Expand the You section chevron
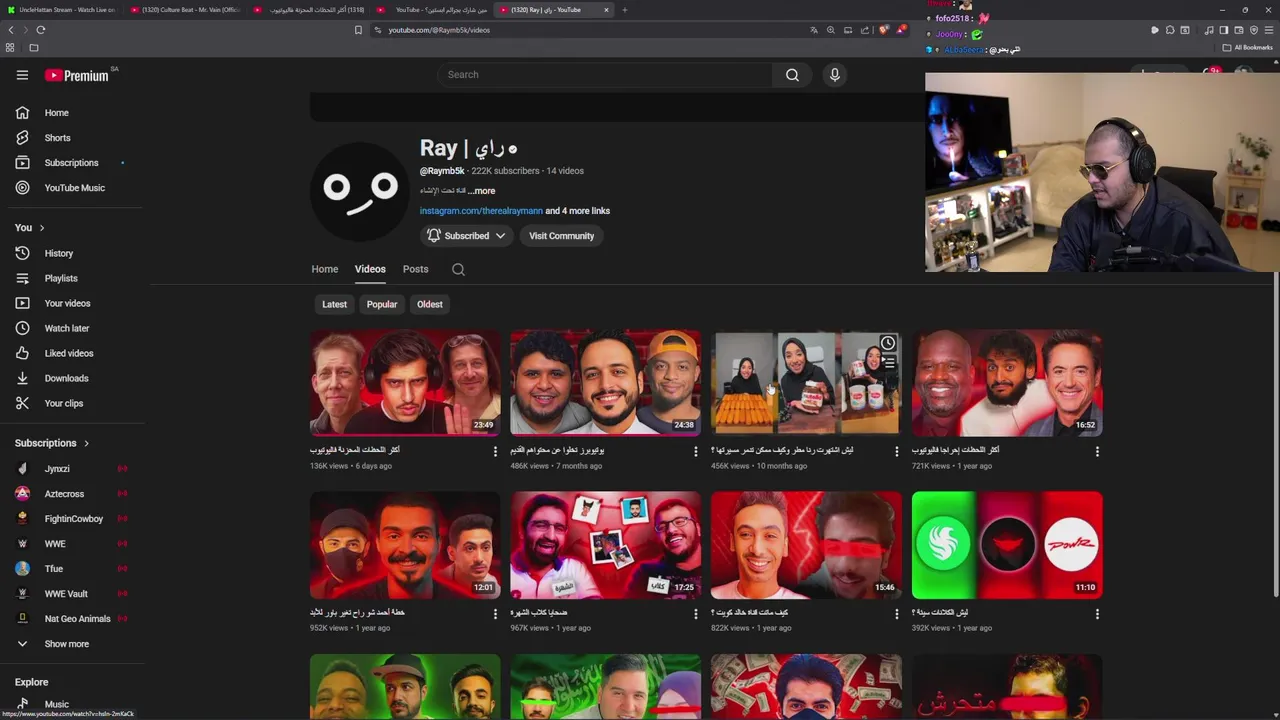This screenshot has height=720, width=1280. (41, 228)
